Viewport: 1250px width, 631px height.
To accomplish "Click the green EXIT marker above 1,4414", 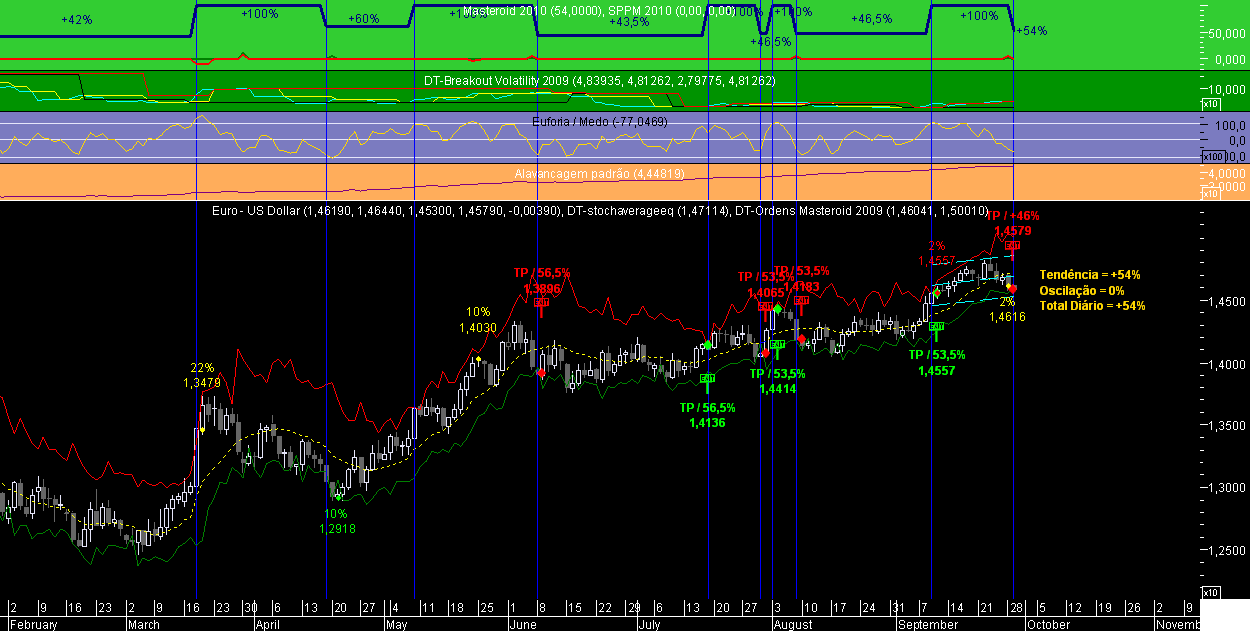I will (x=777, y=344).
